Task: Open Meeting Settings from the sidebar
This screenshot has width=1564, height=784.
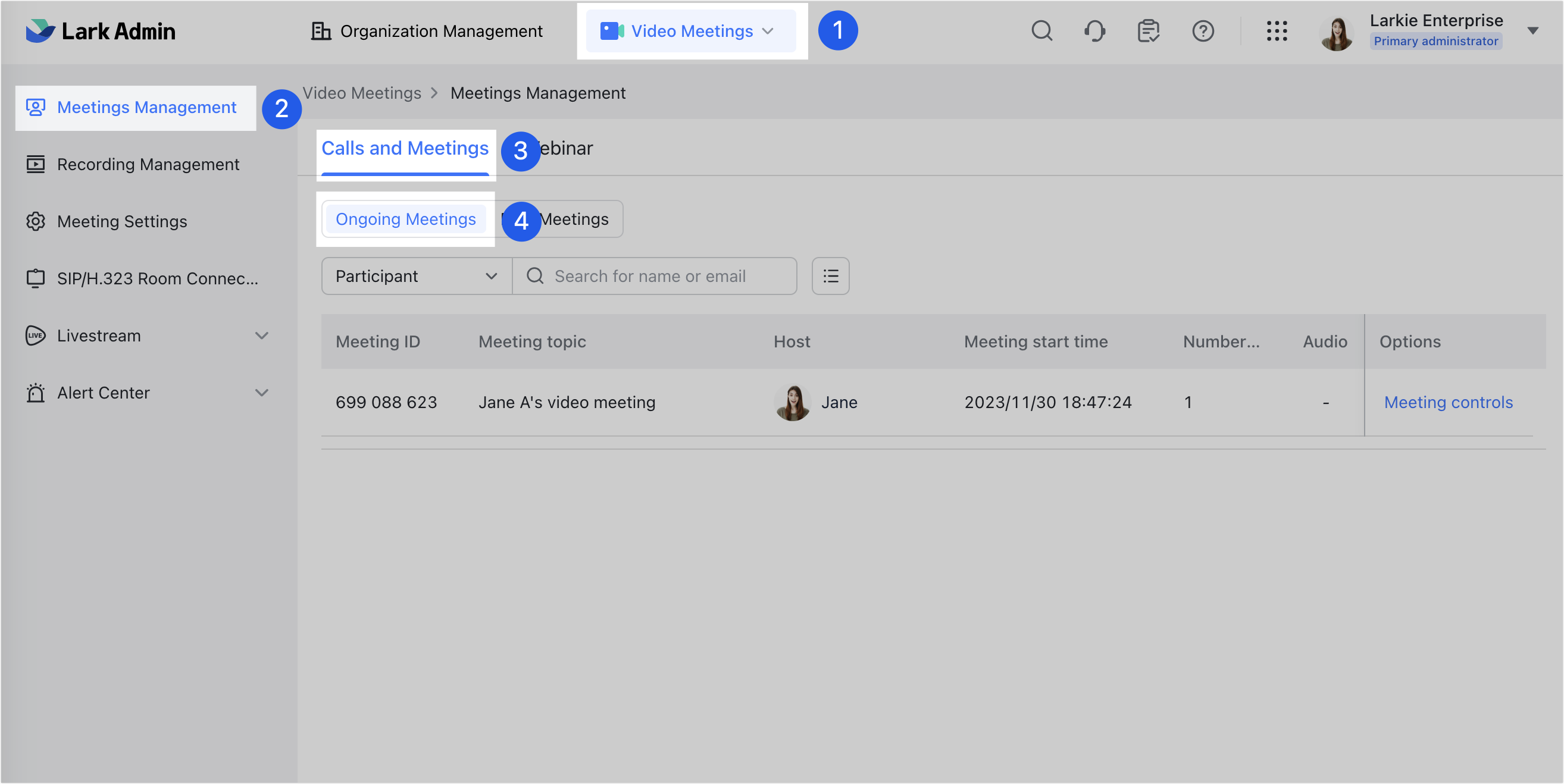Action: (x=122, y=221)
